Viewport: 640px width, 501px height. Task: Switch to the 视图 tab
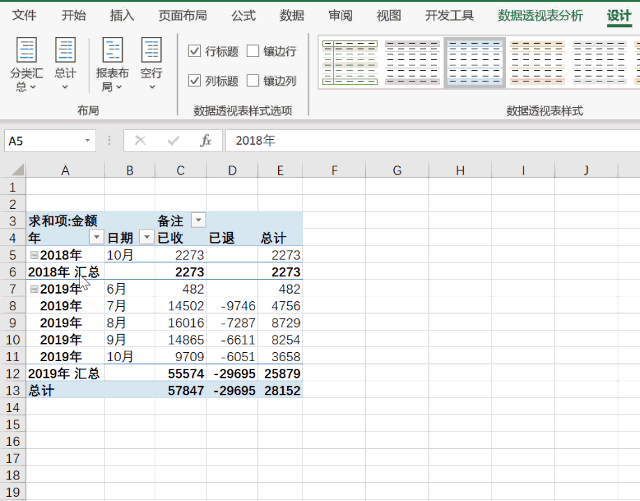(389, 16)
